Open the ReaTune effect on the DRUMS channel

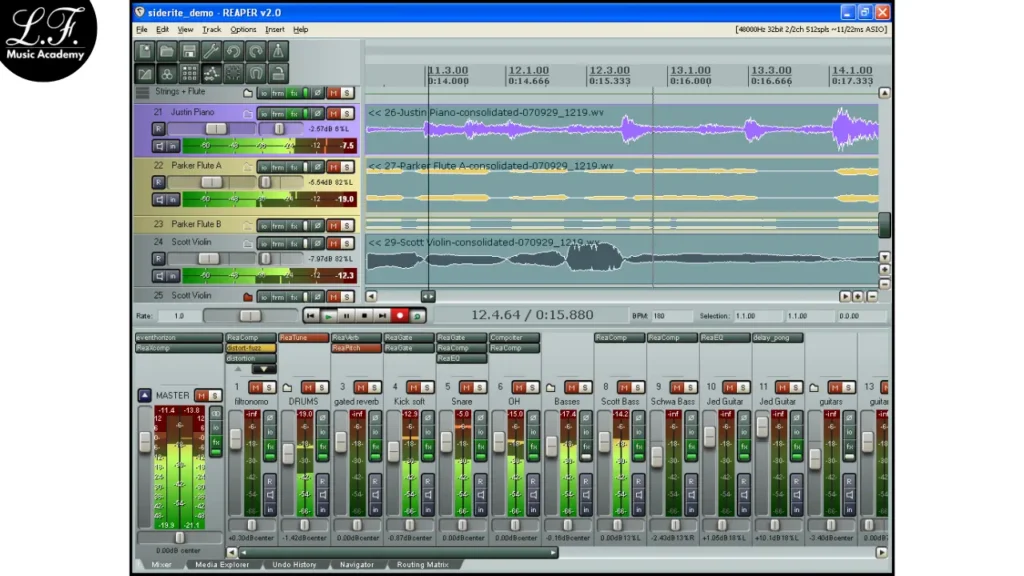[x=303, y=338]
